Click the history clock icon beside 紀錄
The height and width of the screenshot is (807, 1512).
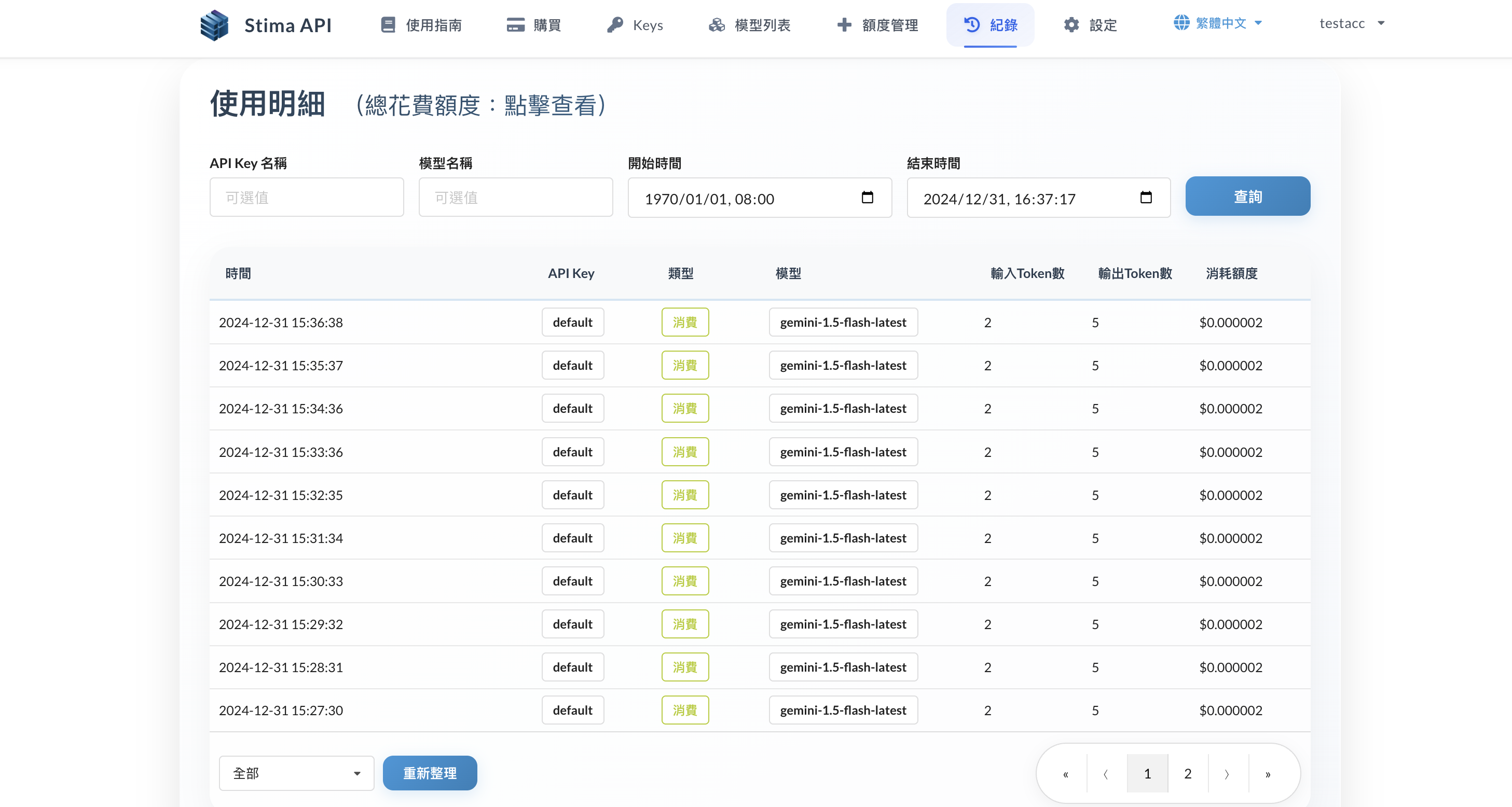pyautogui.click(x=972, y=24)
